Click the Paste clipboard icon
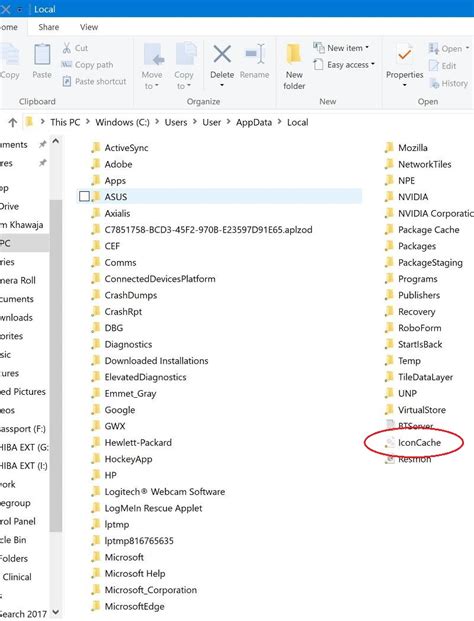This screenshot has height=621, width=474. pyautogui.click(x=42, y=54)
